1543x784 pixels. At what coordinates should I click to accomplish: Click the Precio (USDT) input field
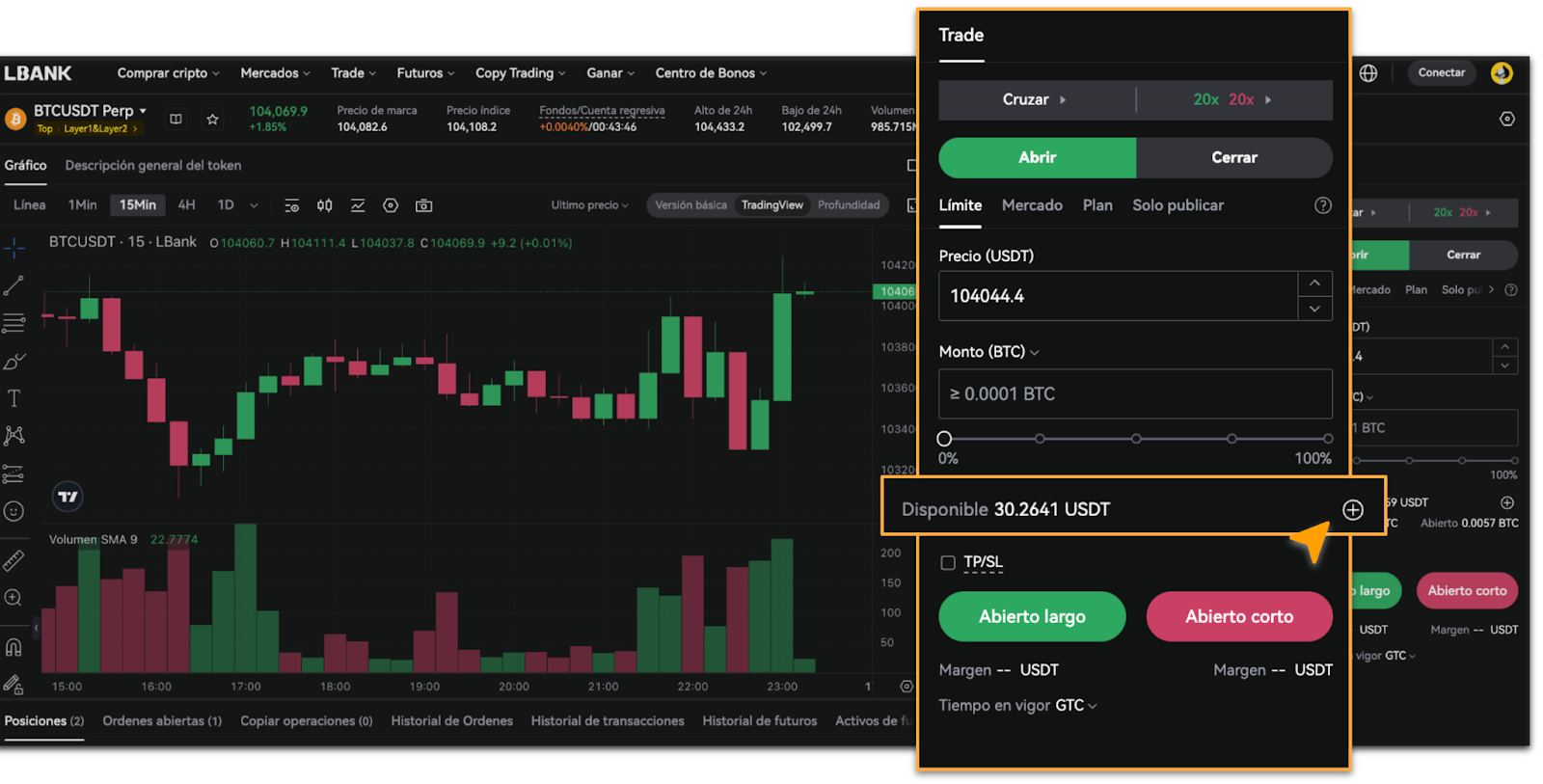pos(1118,296)
